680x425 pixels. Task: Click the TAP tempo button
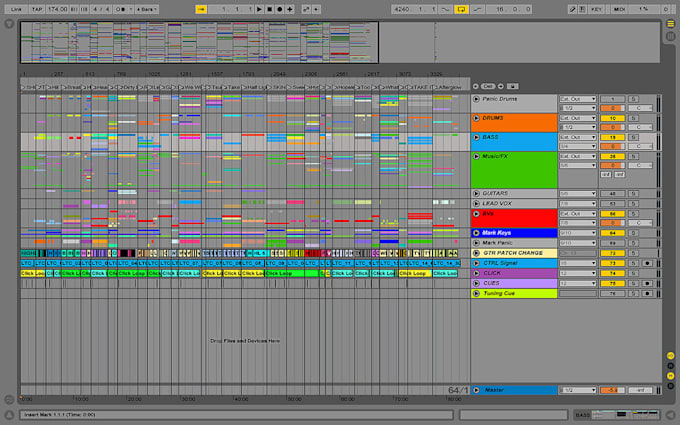click(x=37, y=9)
